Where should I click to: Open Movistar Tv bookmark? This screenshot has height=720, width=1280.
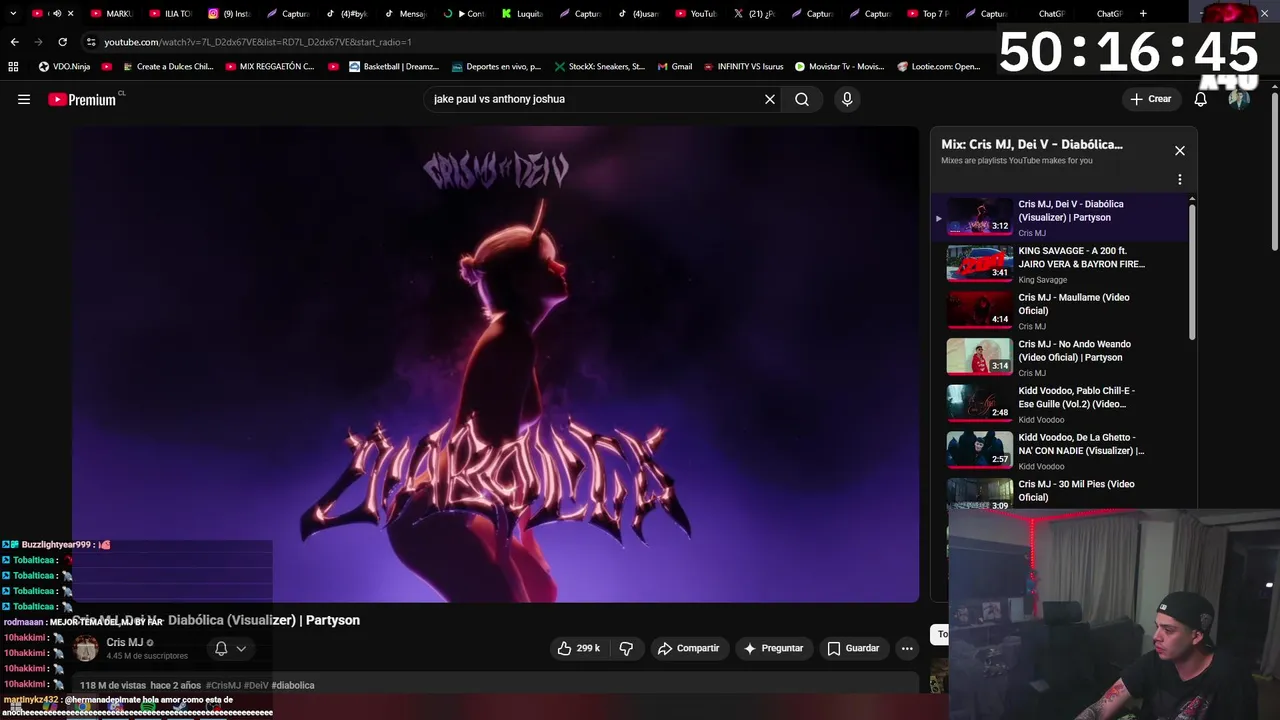click(840, 67)
